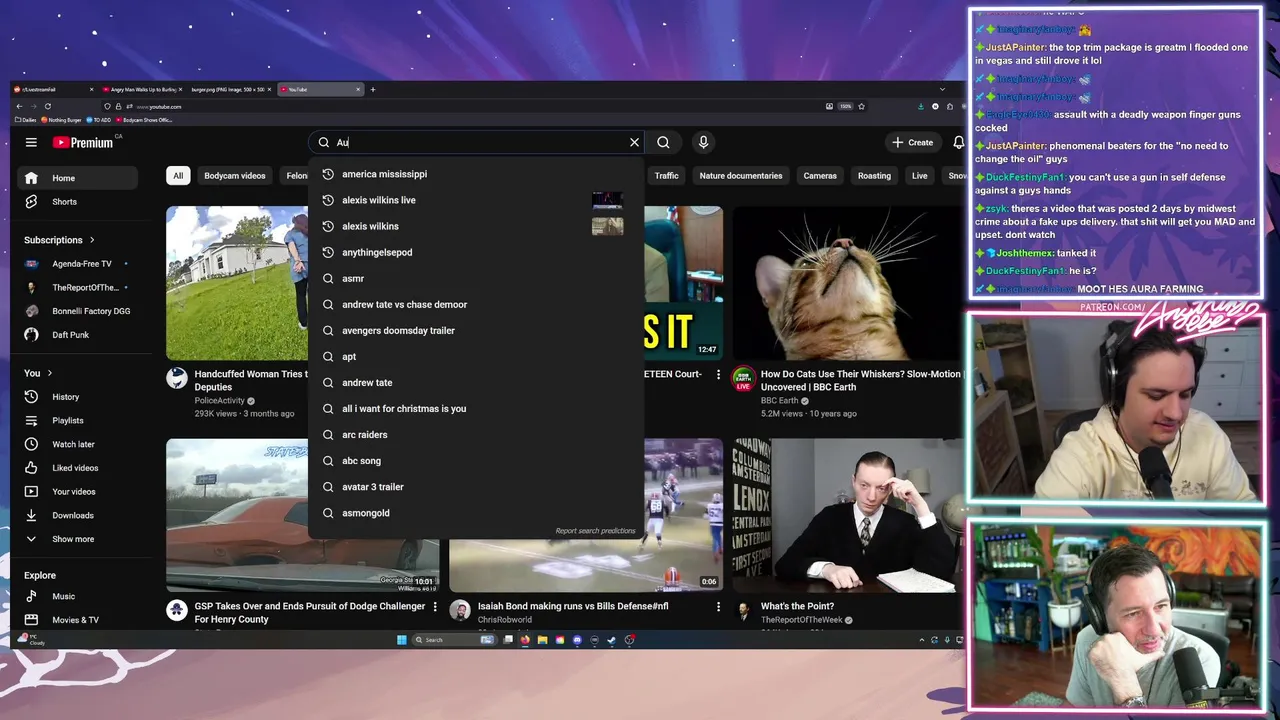The height and width of the screenshot is (720, 1280).
Task: Choose the 'avatar 3 trailer' suggestion
Action: tap(475, 486)
